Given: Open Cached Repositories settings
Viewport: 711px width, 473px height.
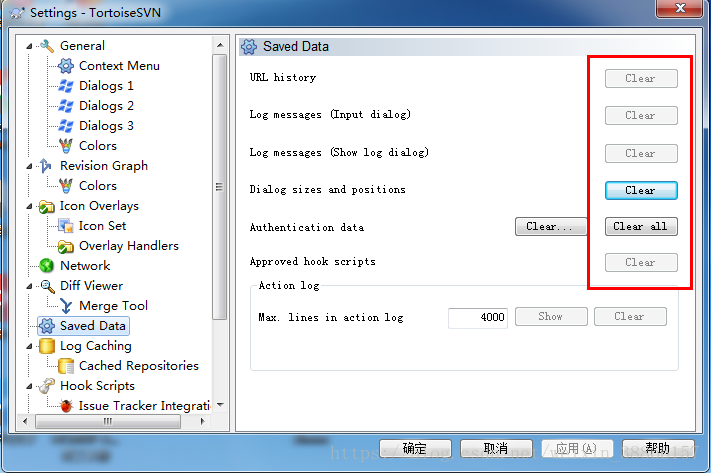Looking at the screenshot, I should click(x=139, y=366).
